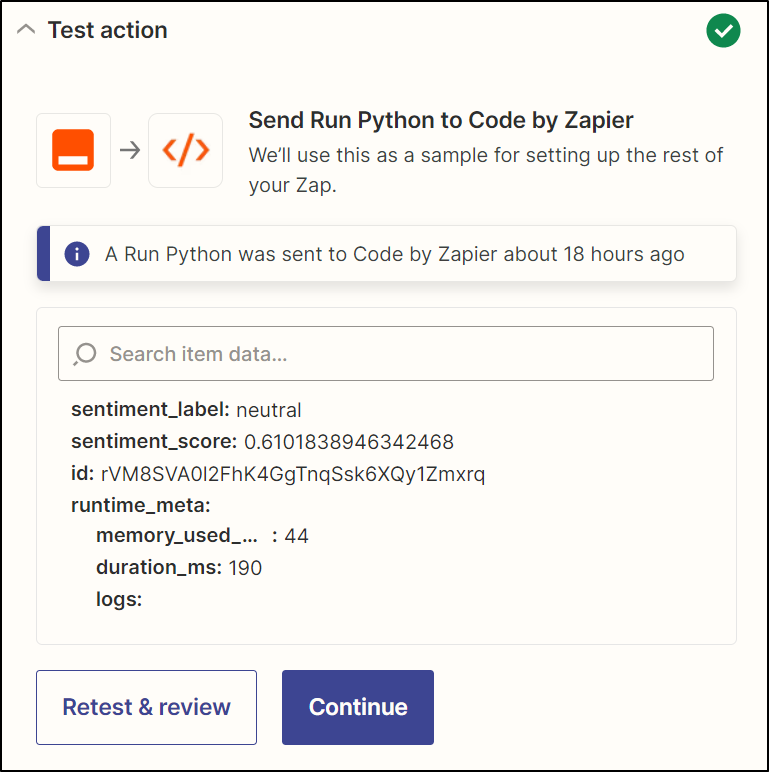The image size is (769, 772).
Task: Click the Search item data field
Action: click(386, 354)
